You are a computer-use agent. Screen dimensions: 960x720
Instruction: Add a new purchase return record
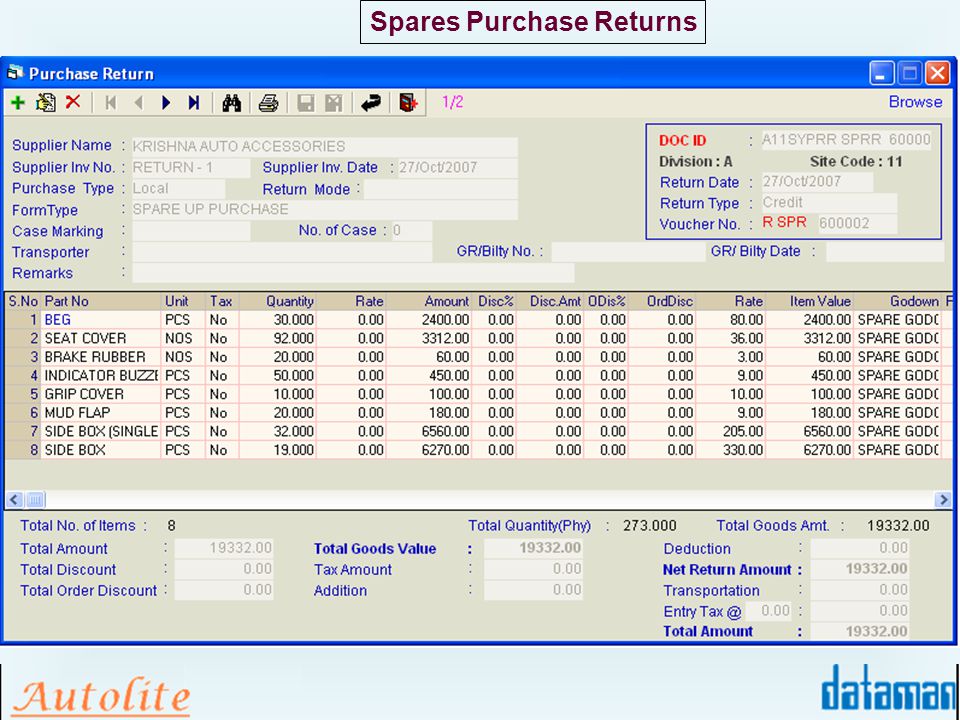coord(18,102)
